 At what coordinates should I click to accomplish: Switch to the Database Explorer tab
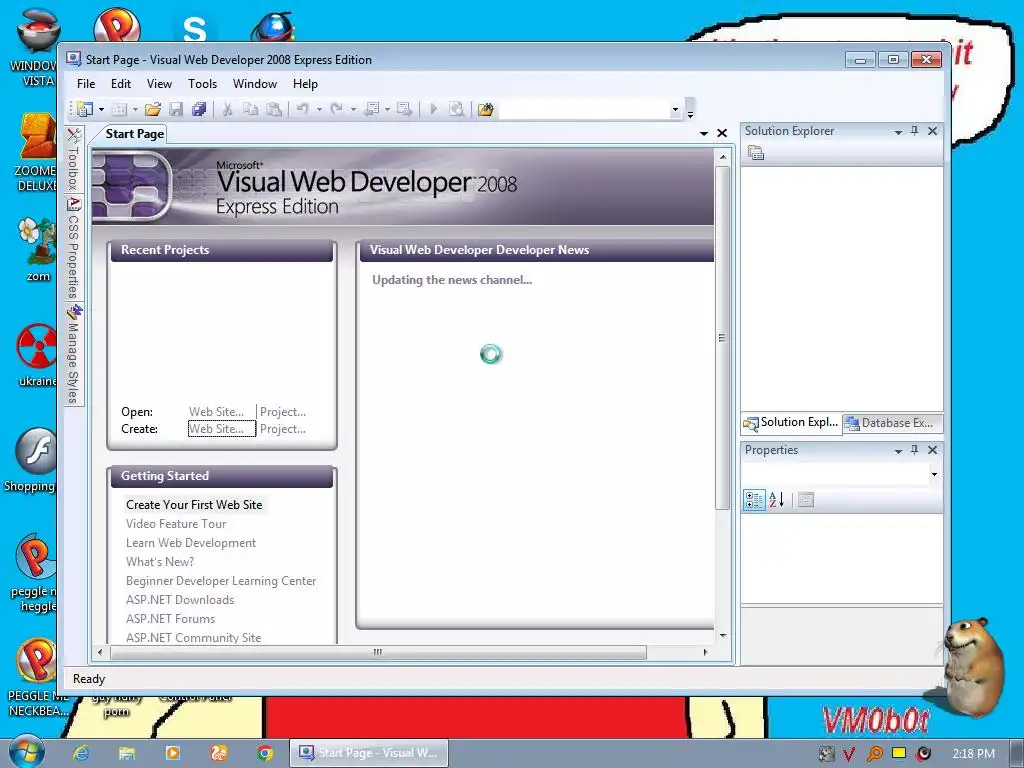pos(891,423)
